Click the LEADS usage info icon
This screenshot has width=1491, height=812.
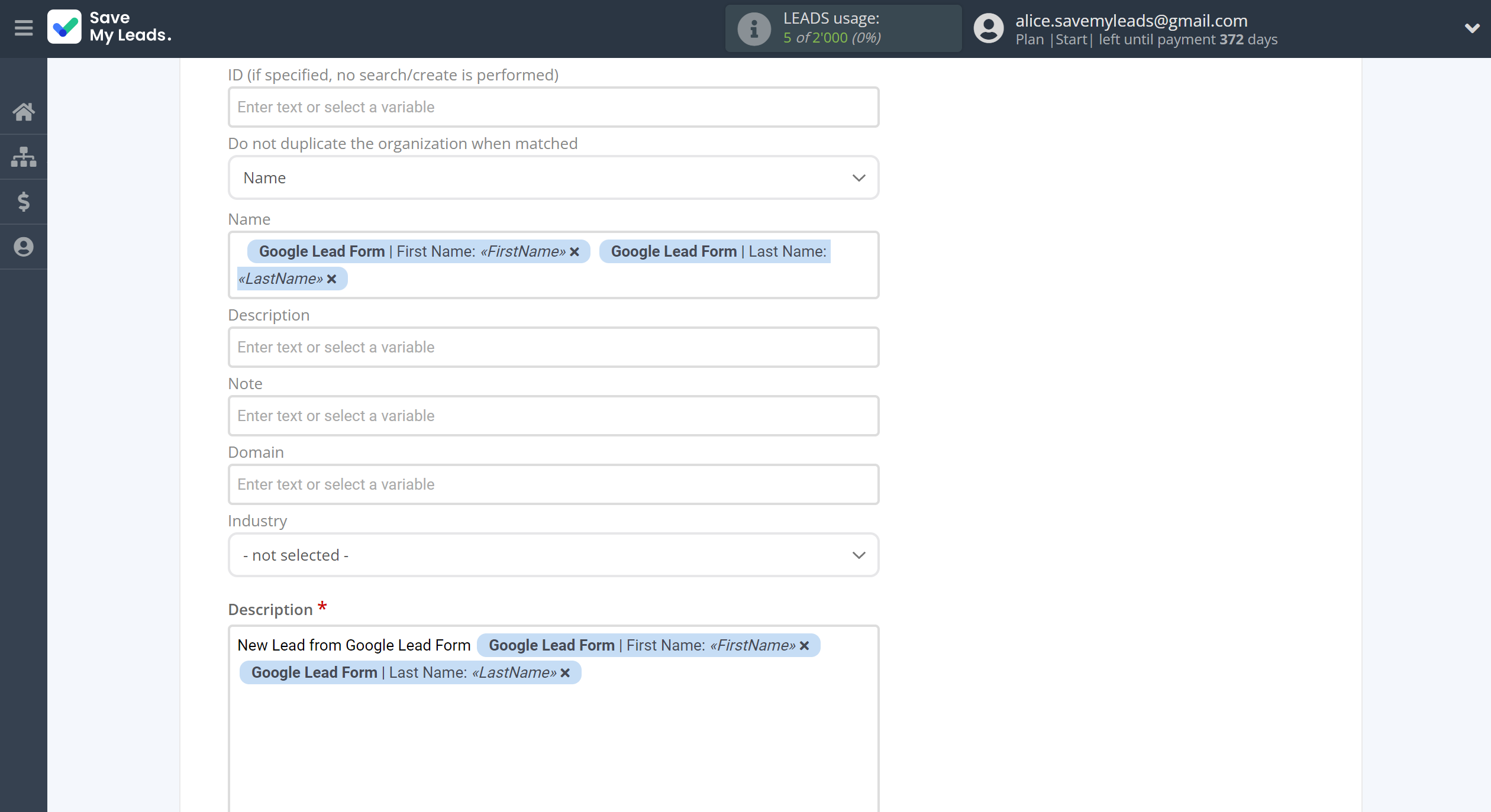pyautogui.click(x=754, y=28)
